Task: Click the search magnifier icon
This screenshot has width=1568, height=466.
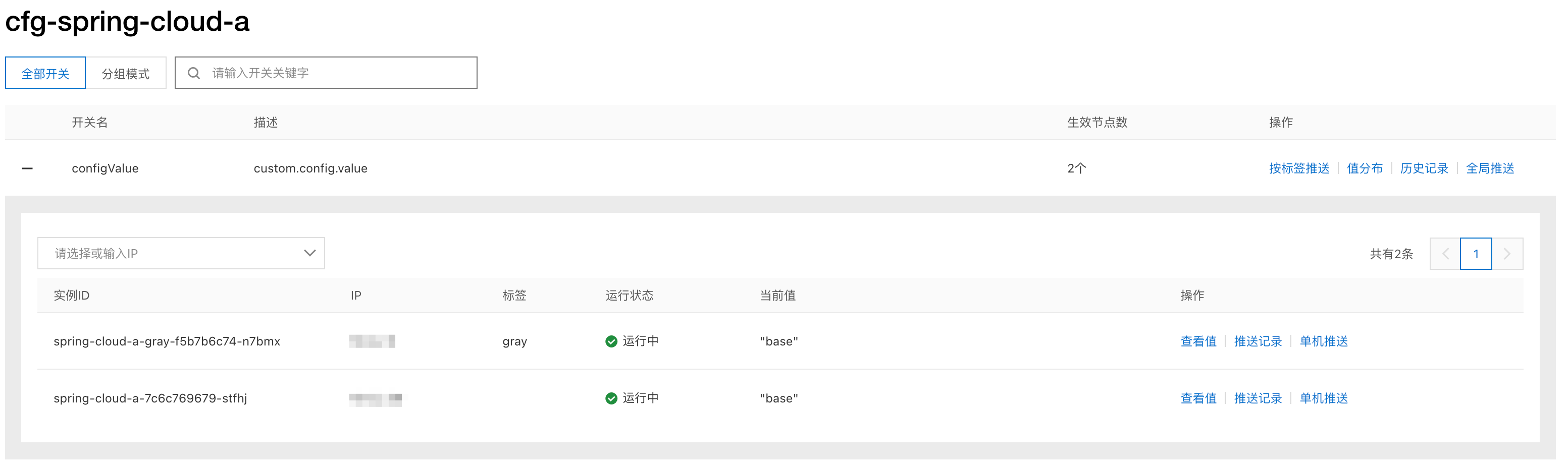Action: (193, 73)
